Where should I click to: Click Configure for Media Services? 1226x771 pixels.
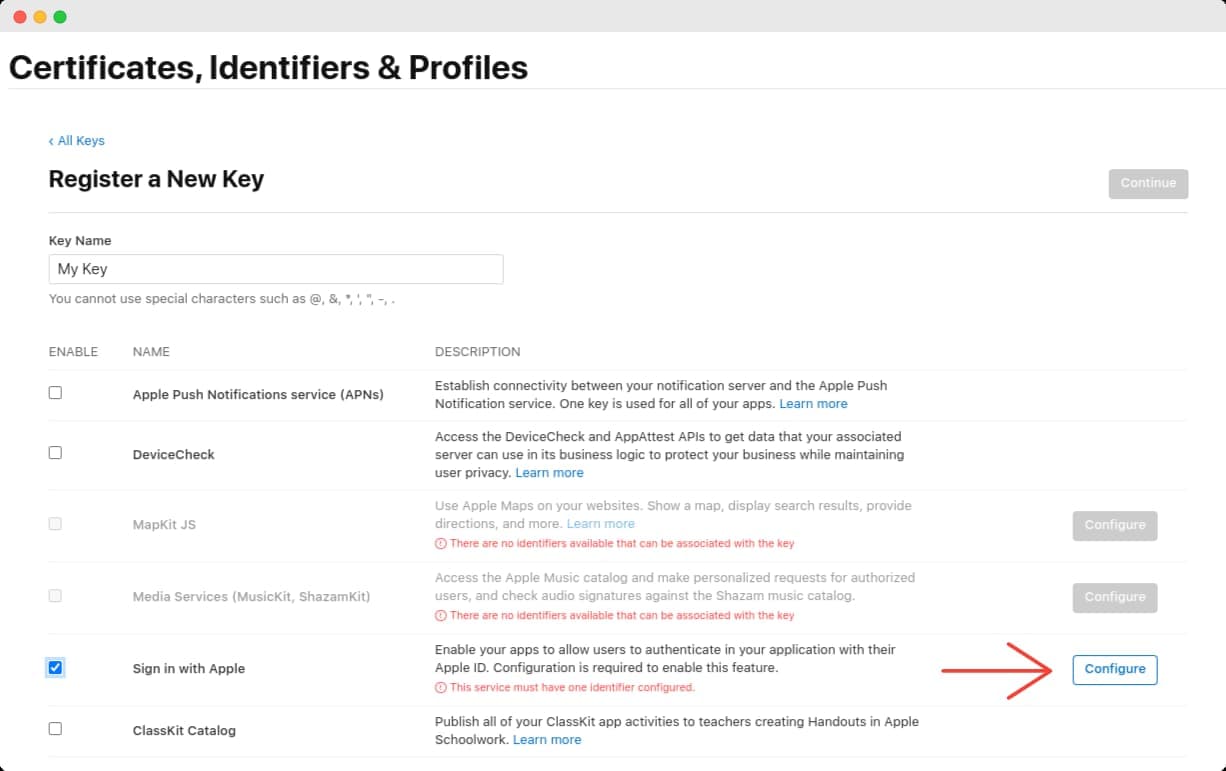[1114, 597]
